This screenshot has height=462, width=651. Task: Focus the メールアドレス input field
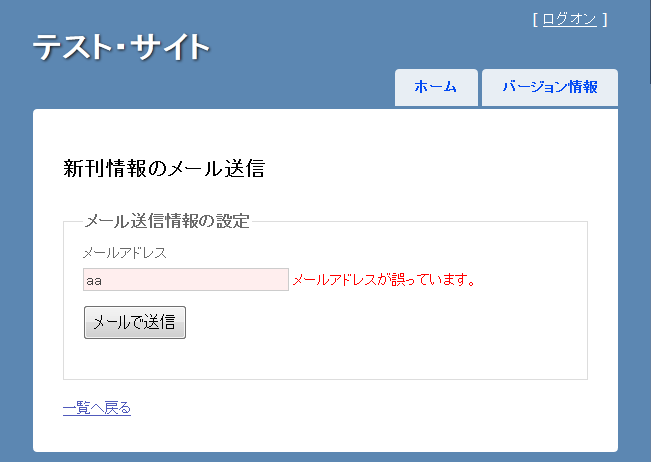pos(186,279)
